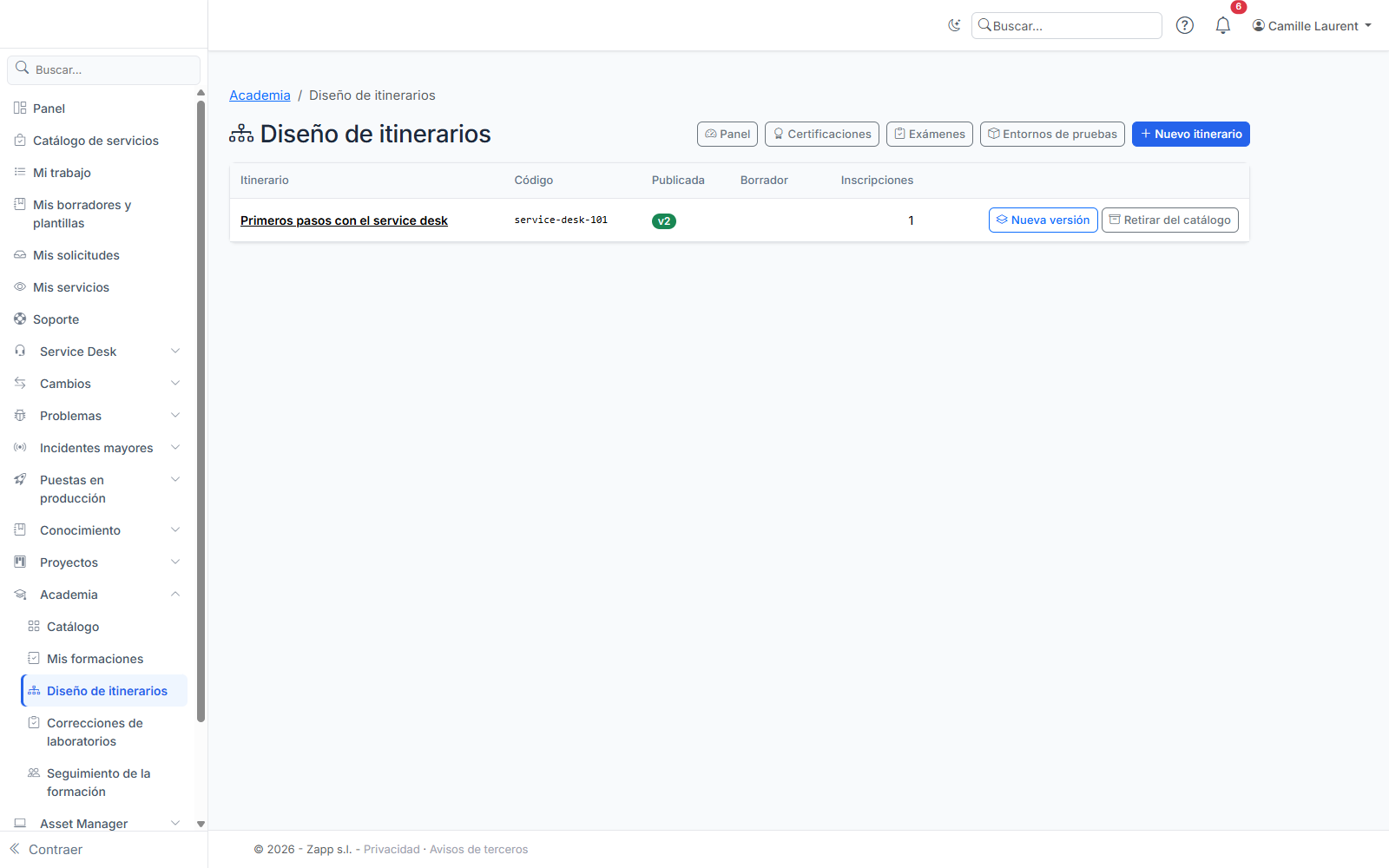Click the sidebar search field
The height and width of the screenshot is (868, 1389).
pyautogui.click(x=104, y=69)
